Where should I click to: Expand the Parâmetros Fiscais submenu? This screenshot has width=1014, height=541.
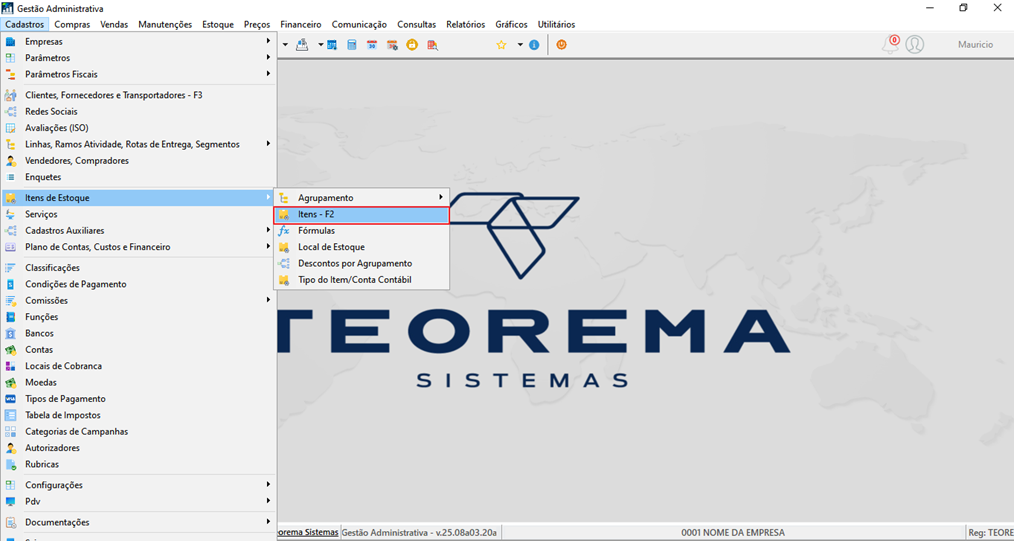(268, 74)
